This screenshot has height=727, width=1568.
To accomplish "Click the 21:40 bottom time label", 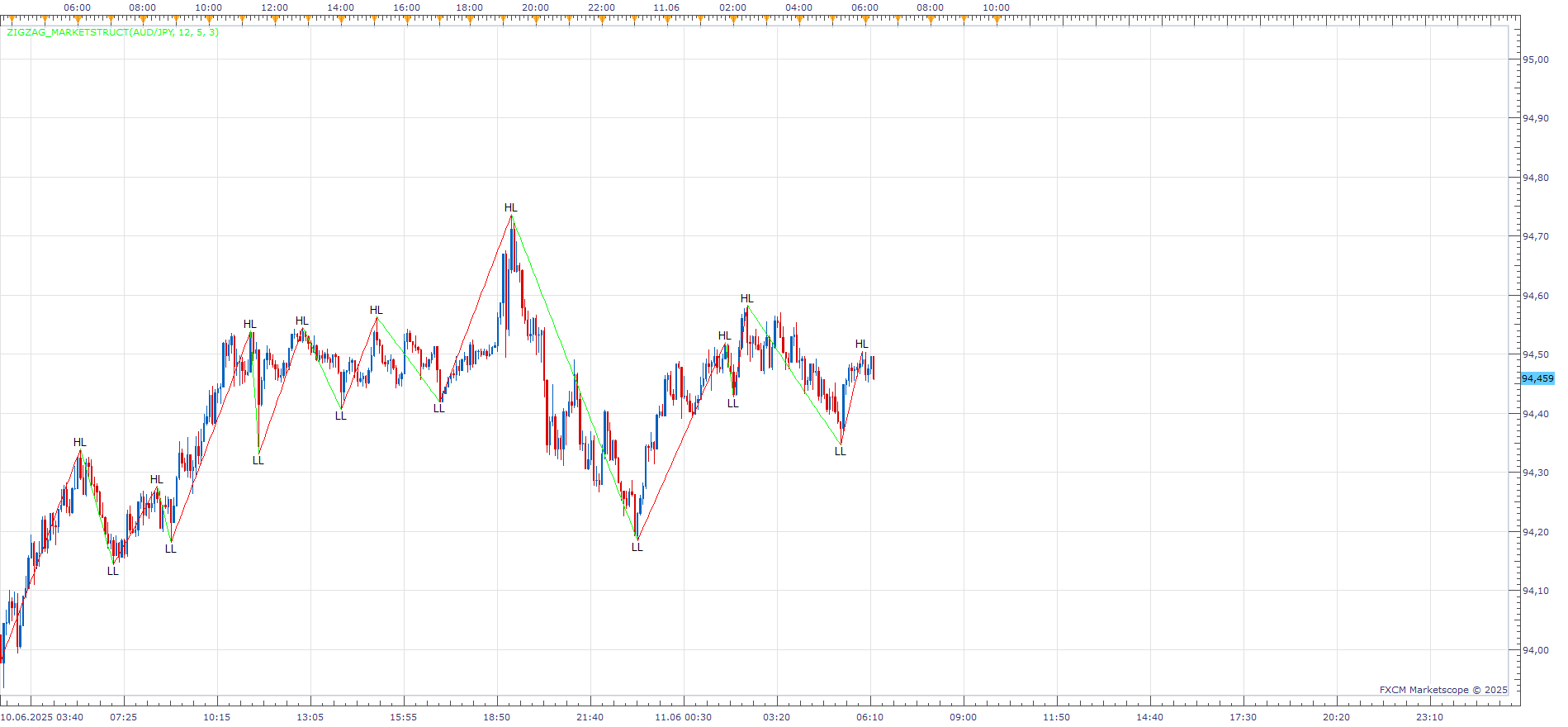I will pos(590,717).
